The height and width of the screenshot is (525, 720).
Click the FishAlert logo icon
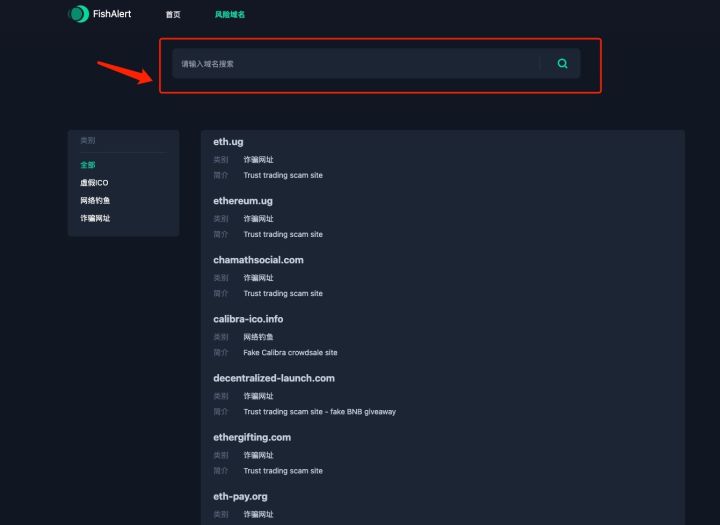[x=79, y=14]
